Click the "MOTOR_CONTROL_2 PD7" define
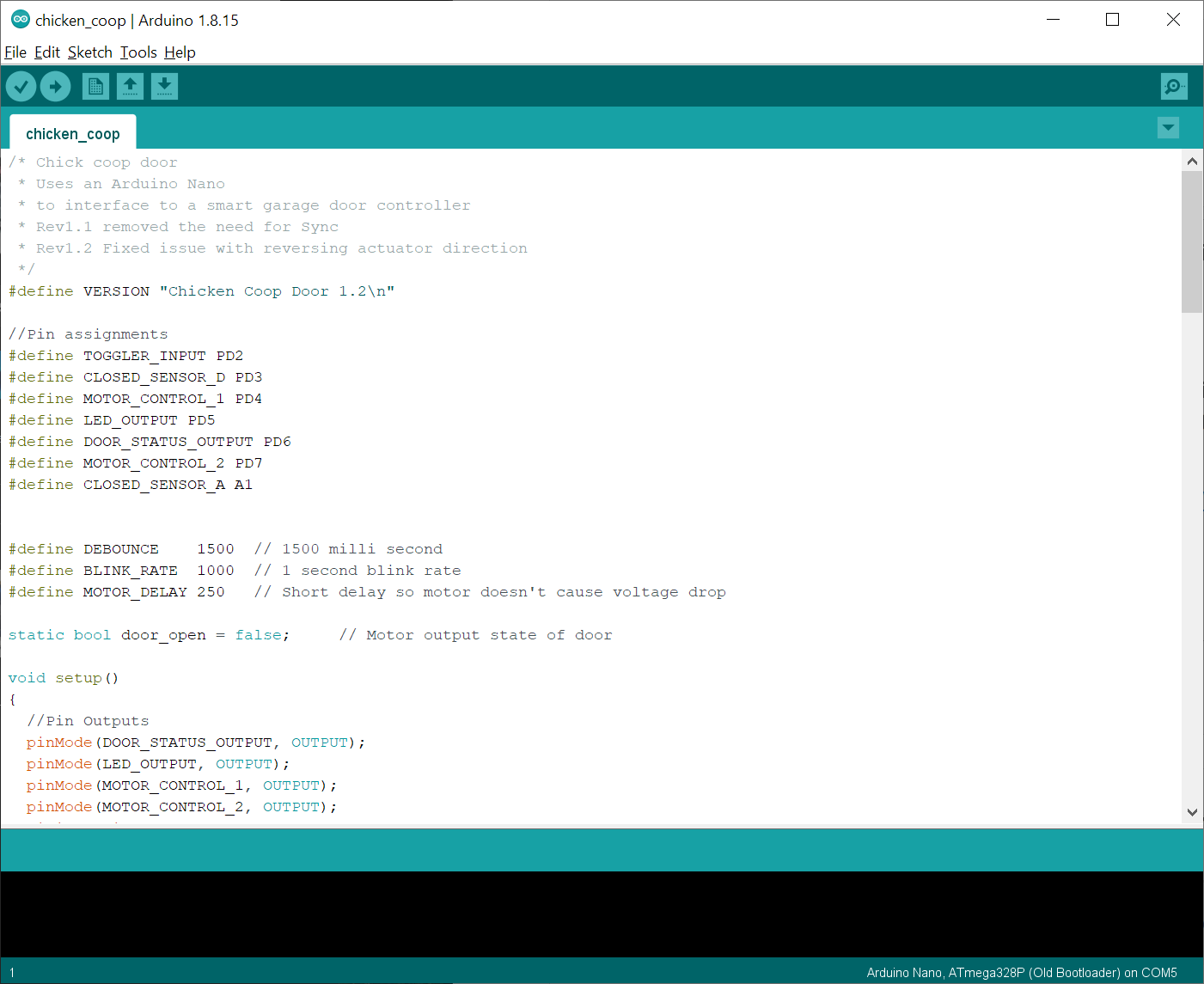The height and width of the screenshot is (984, 1204). click(x=136, y=463)
